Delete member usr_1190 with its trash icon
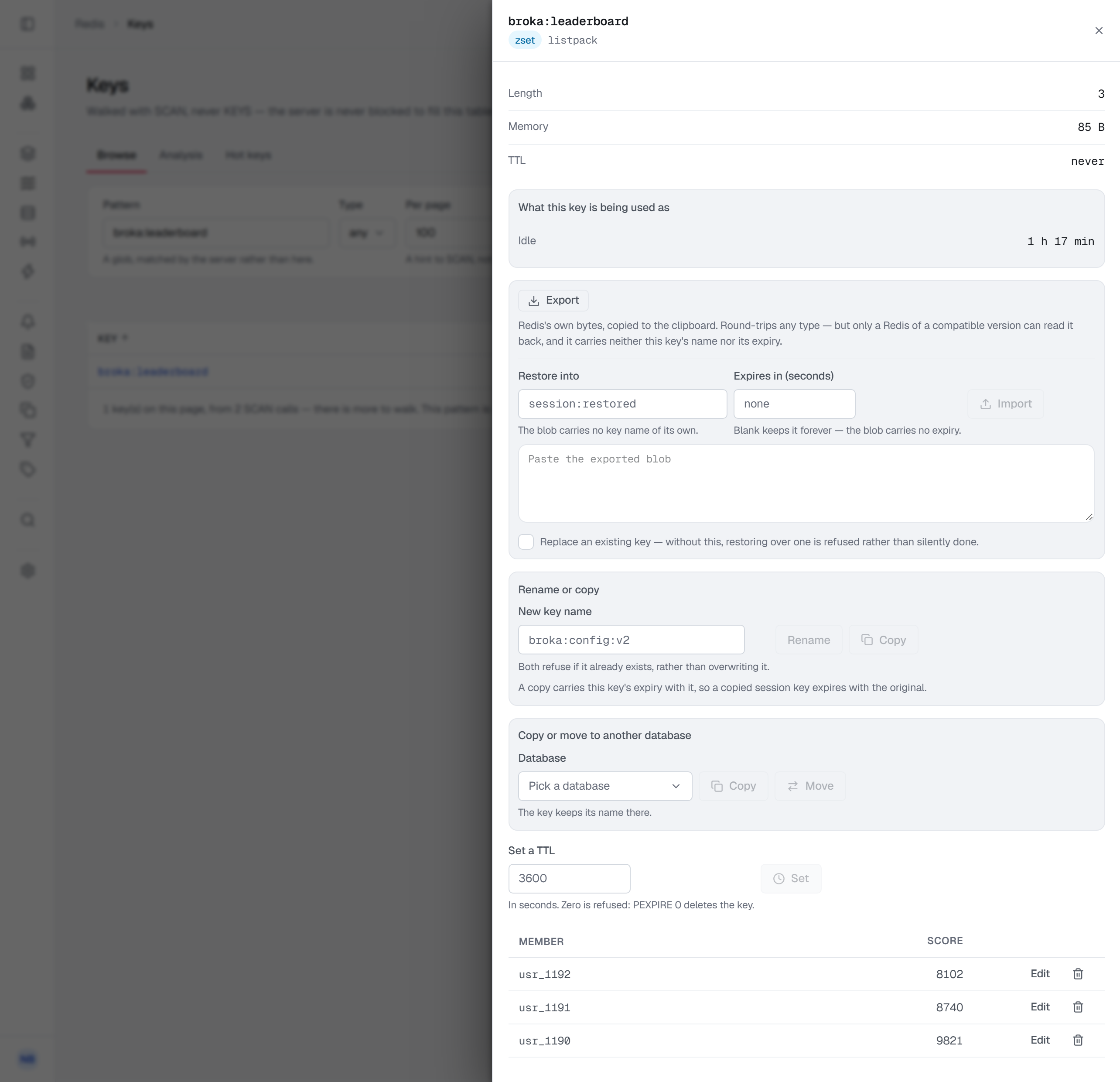Image resolution: width=1120 pixels, height=1082 pixels. coord(1078,1040)
